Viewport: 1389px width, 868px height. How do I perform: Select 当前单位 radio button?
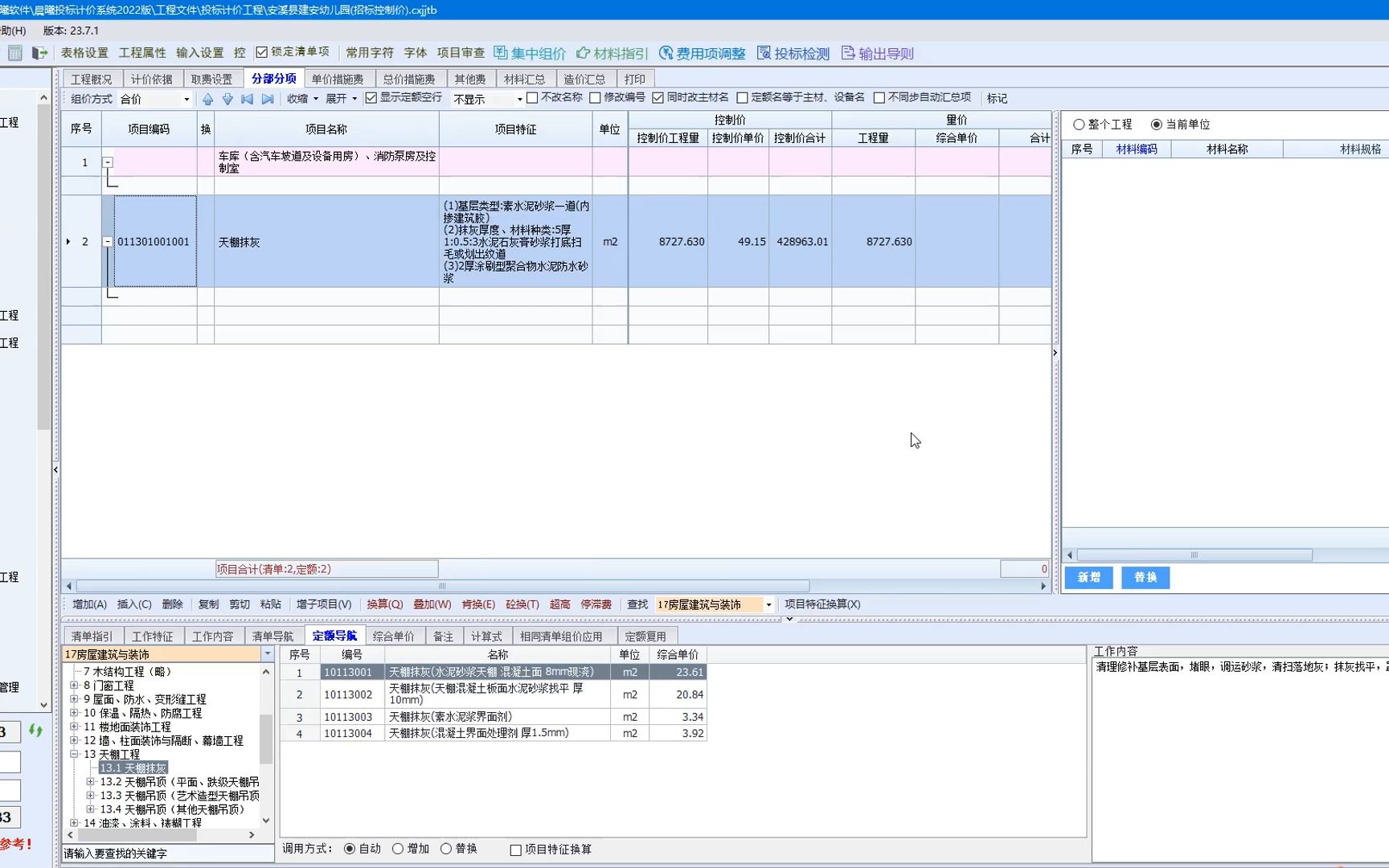[x=1156, y=125]
